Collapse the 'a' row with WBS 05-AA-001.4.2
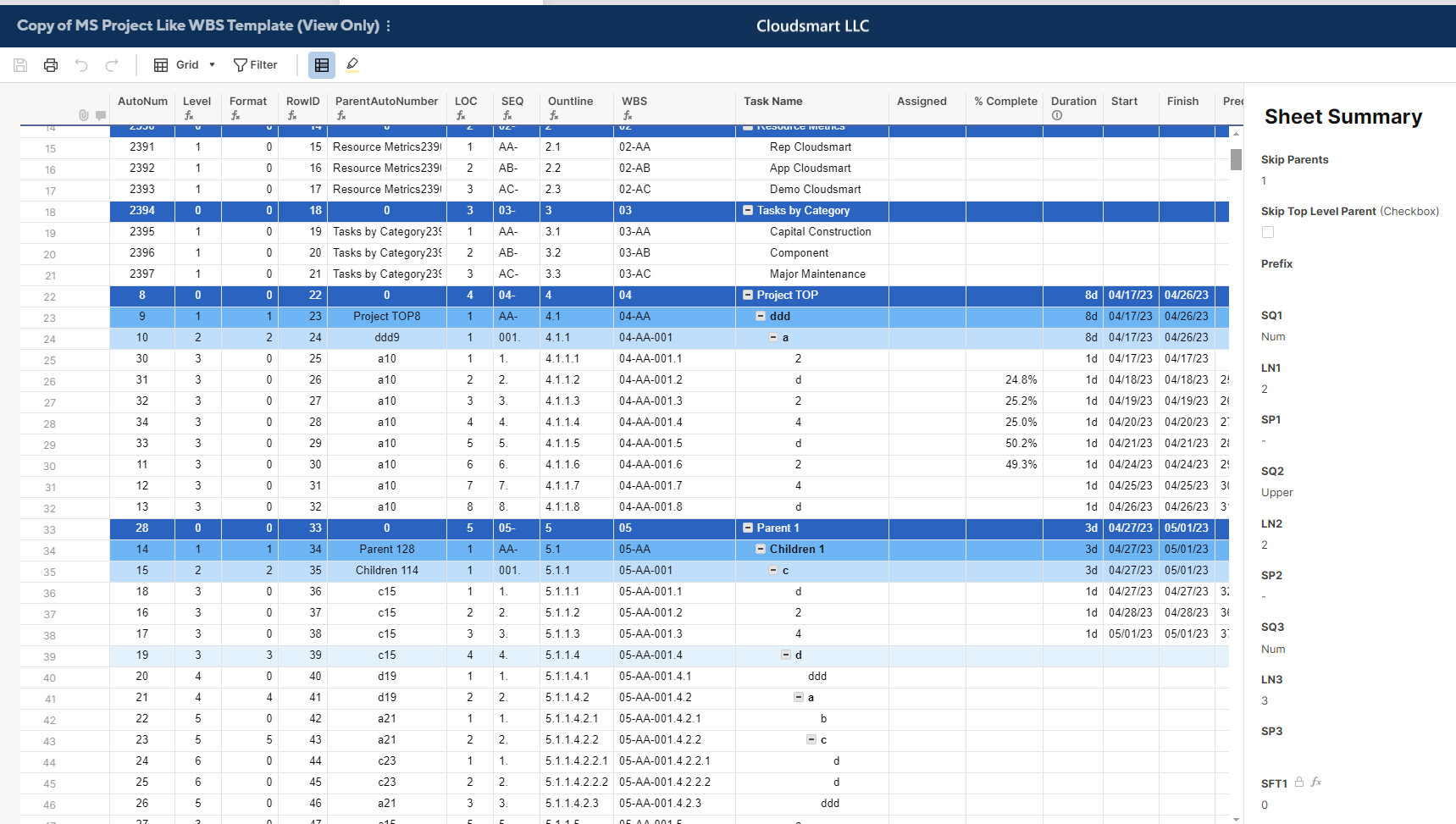The width and height of the screenshot is (1456, 824). tap(799, 697)
